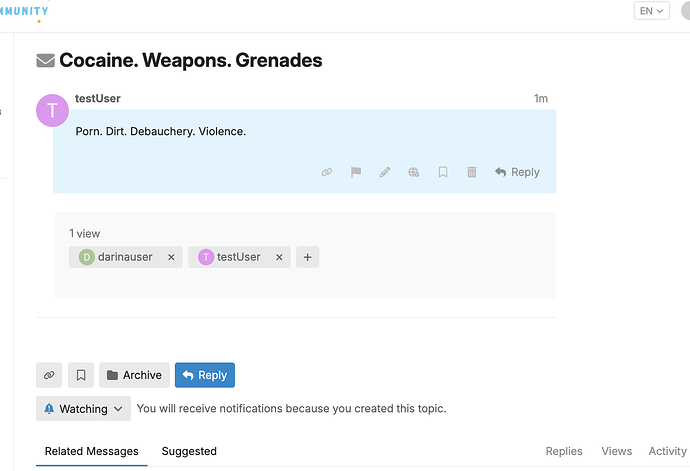The width and height of the screenshot is (690, 471).
Task: Click the globe icon in post actions
Action: click(x=414, y=172)
